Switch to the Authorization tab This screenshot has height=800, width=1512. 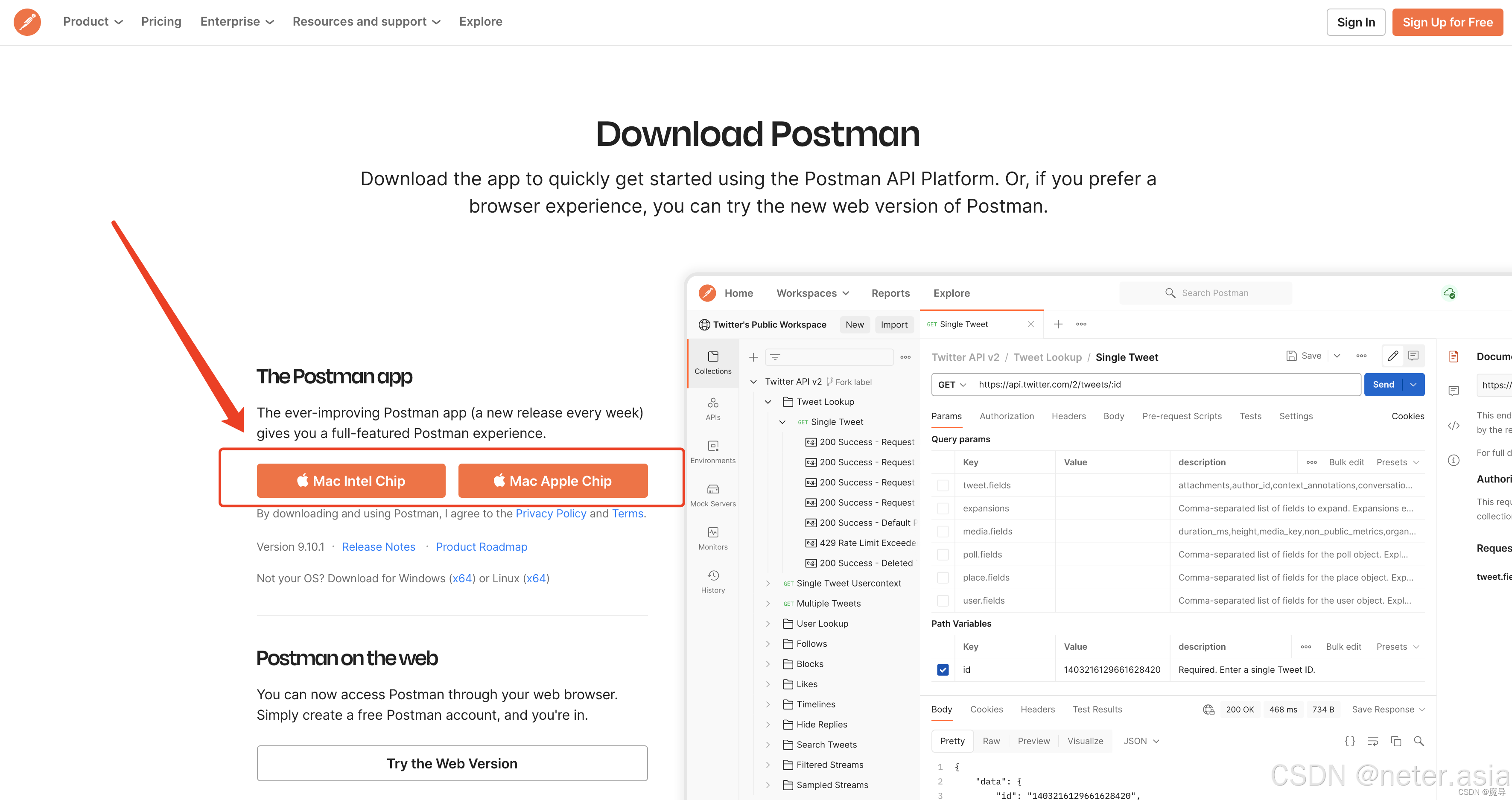pyautogui.click(x=1006, y=416)
